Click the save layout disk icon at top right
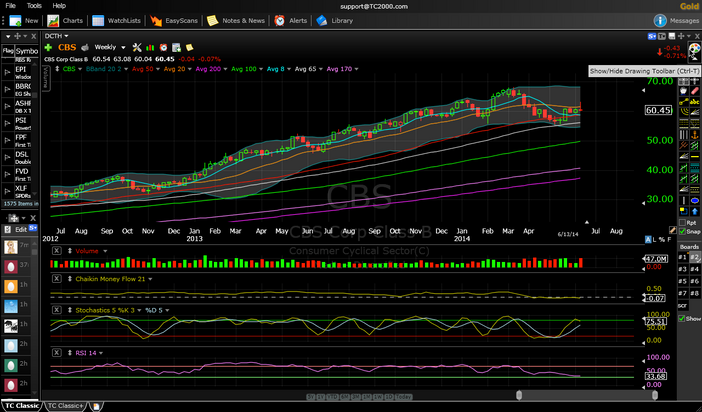702x412 pixels. 671,36
